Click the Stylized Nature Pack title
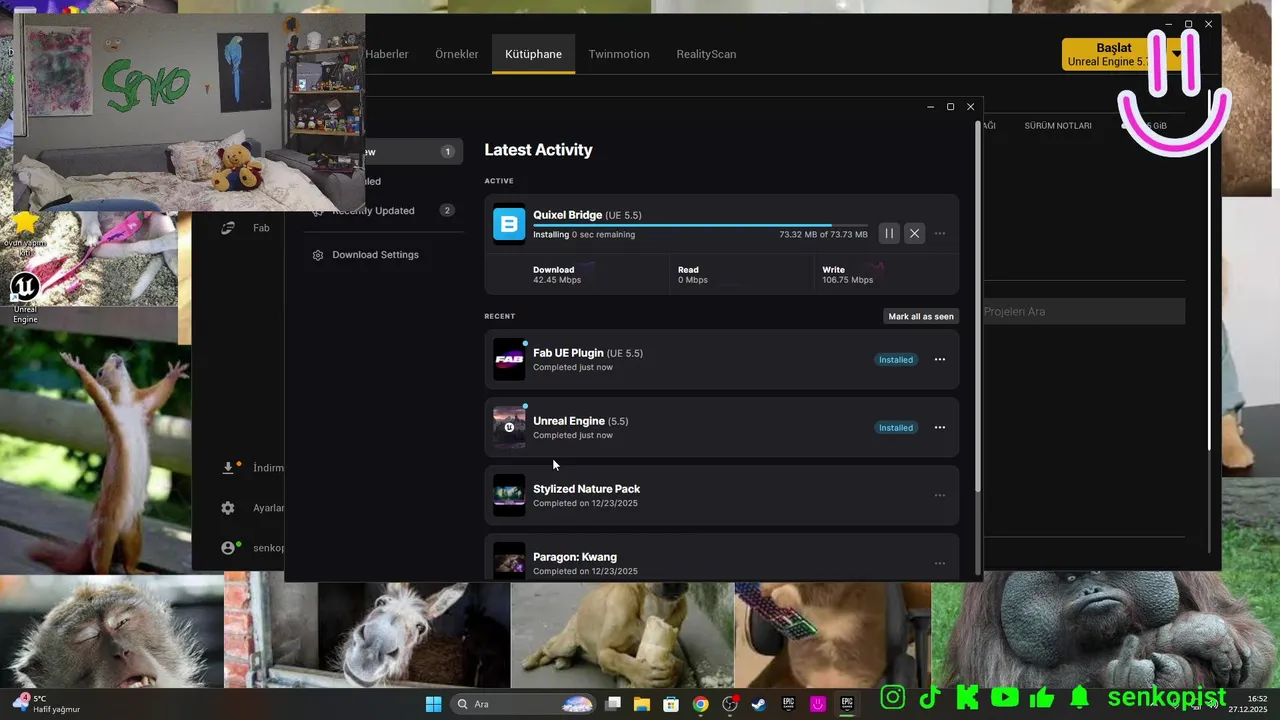This screenshot has height=720, width=1280. (x=586, y=489)
